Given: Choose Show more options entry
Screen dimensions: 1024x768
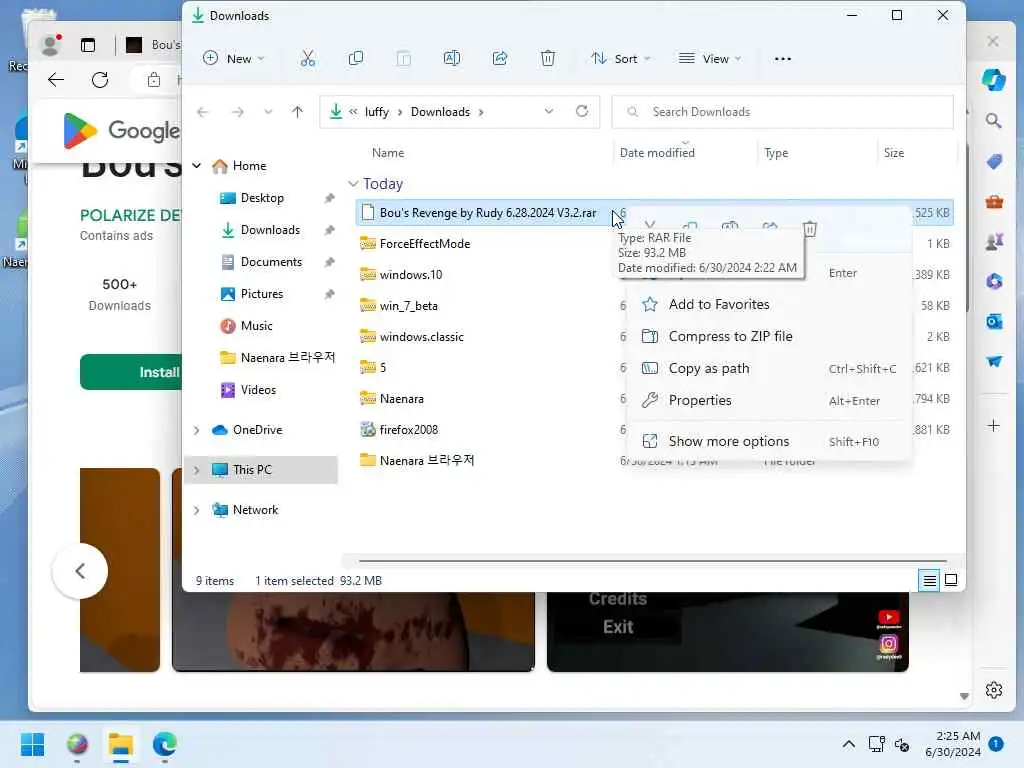Looking at the screenshot, I should [x=769, y=441].
